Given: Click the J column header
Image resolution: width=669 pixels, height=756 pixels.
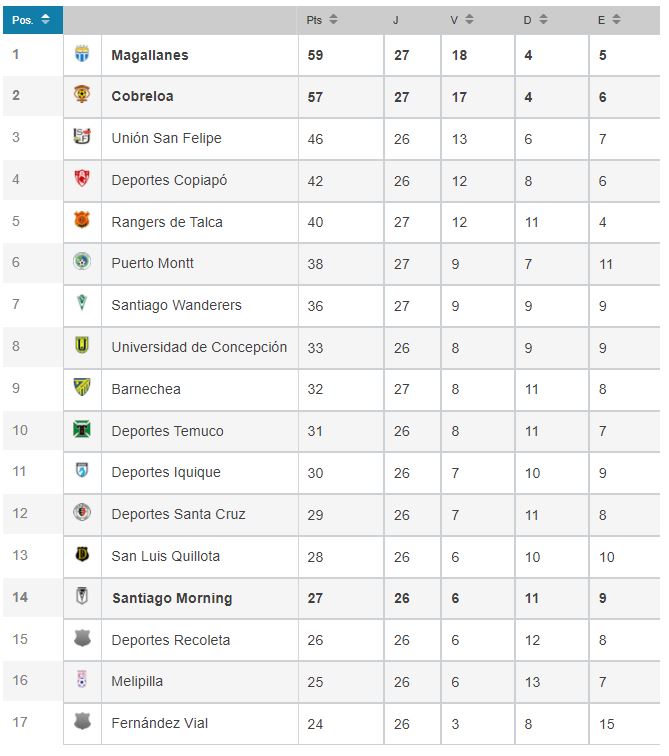Looking at the screenshot, I should tap(395, 20).
